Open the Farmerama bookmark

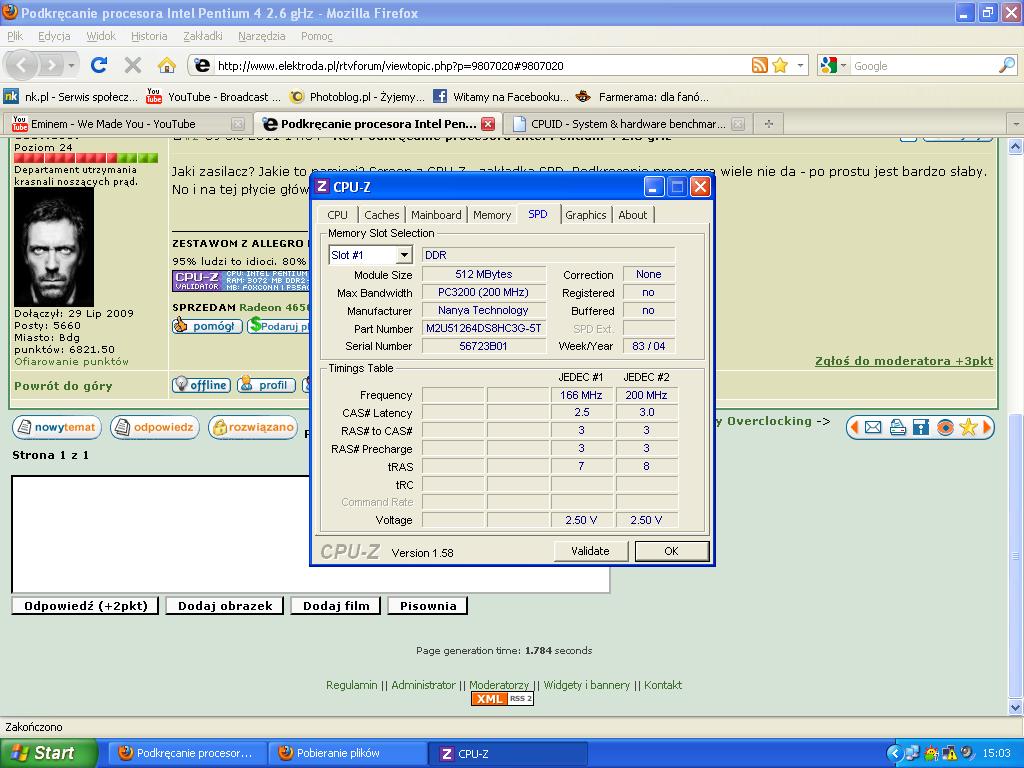tap(642, 97)
